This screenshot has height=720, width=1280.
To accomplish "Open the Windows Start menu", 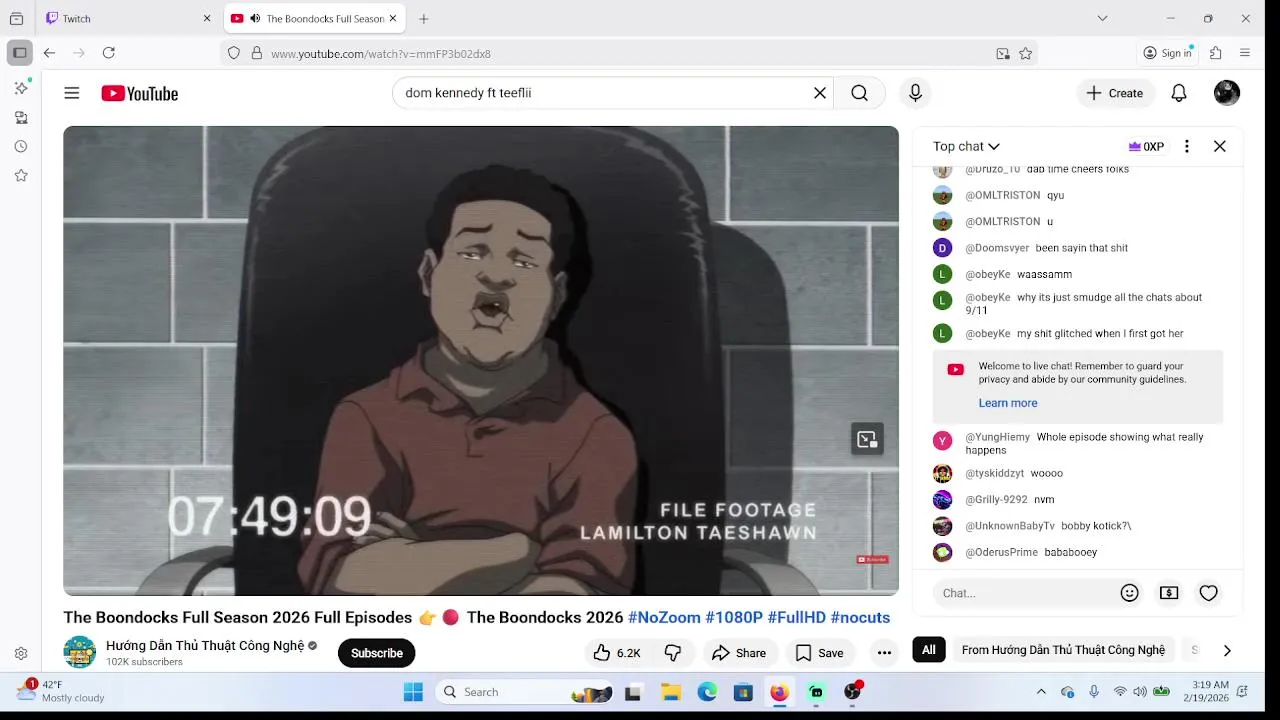I will coord(413,692).
